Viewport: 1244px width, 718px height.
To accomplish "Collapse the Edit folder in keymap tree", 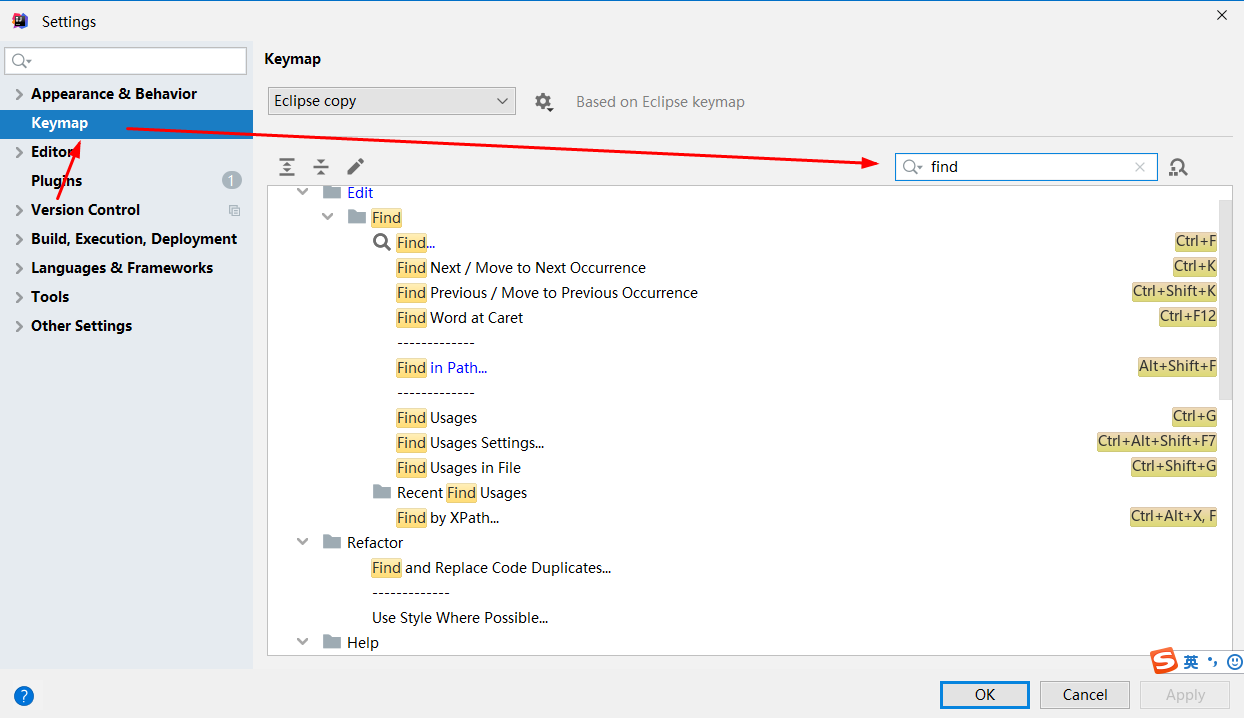I will coord(303,192).
